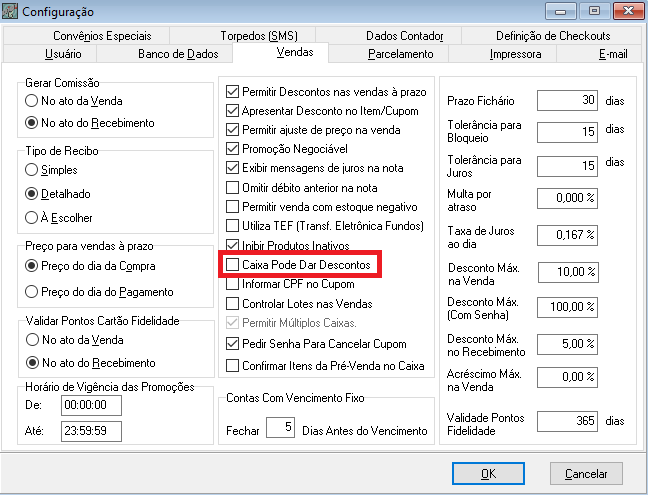Click the Prazo Fichário days field
648x495 pixels.
pos(567,100)
